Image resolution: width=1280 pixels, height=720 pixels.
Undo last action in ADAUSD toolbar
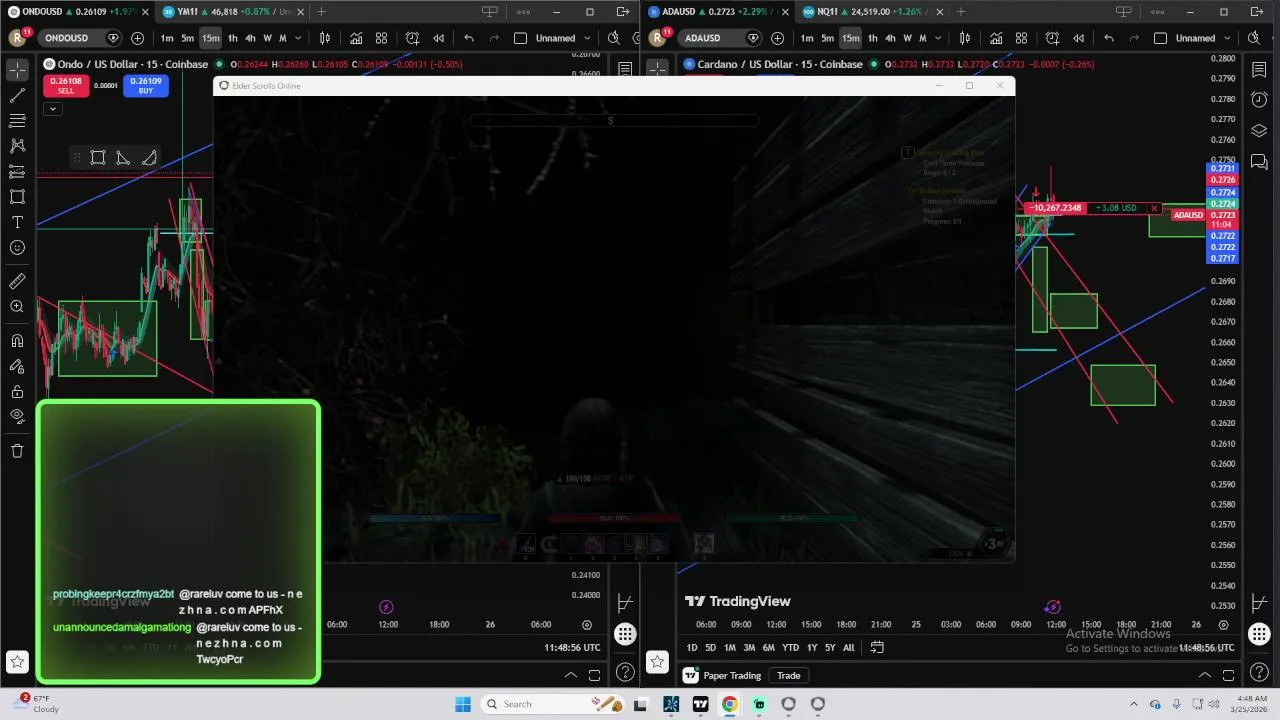pyautogui.click(x=1109, y=38)
